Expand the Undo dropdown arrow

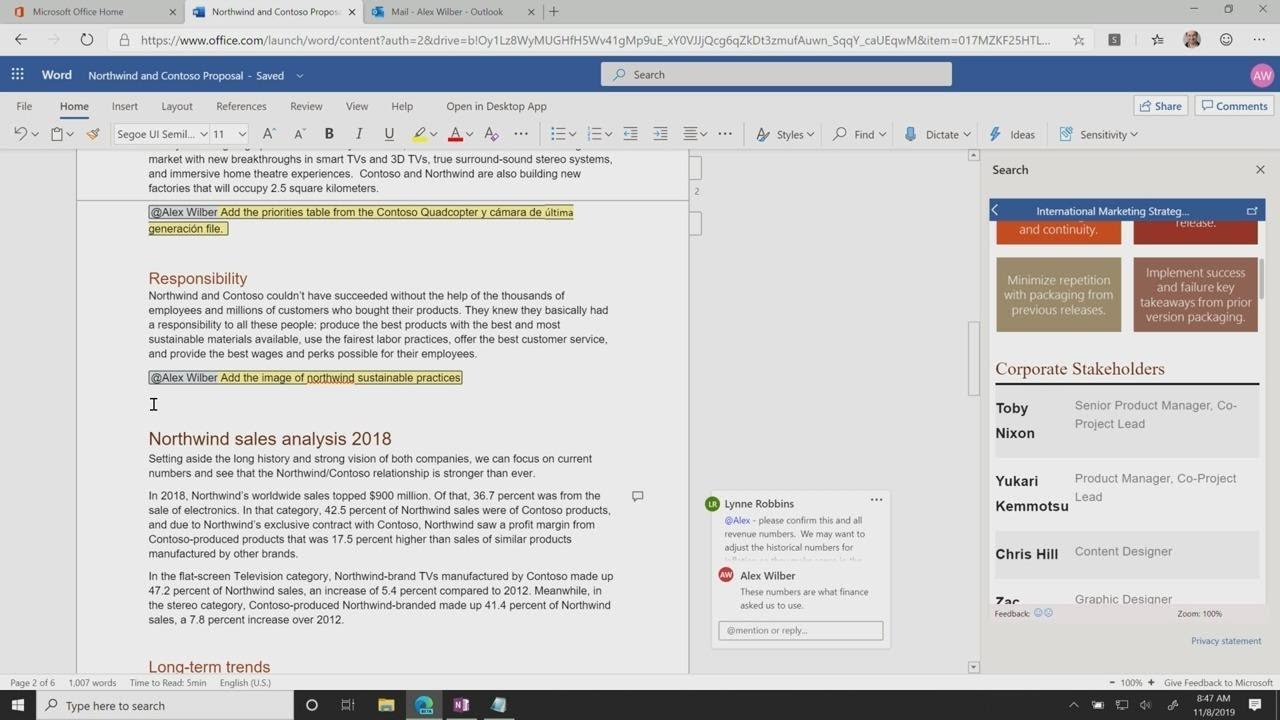coord(35,134)
